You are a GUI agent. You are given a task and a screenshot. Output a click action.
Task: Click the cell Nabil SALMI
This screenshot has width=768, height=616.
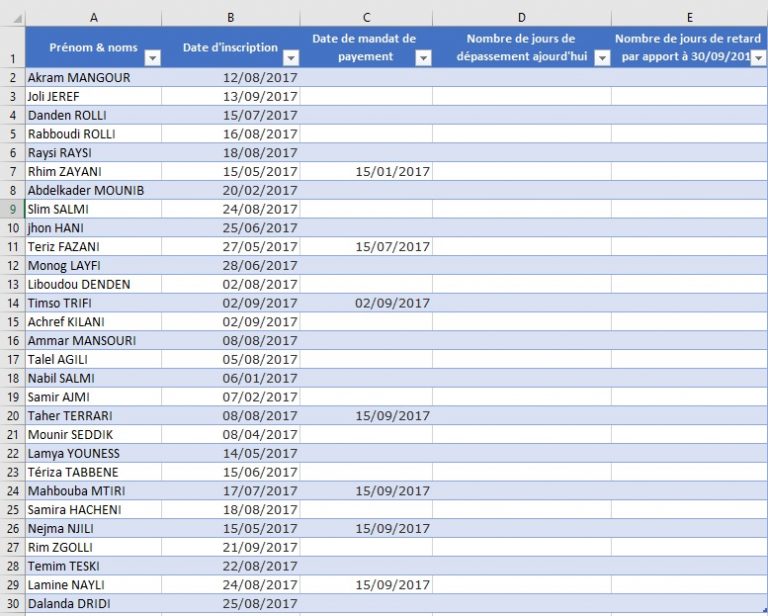pyautogui.click(x=94, y=379)
